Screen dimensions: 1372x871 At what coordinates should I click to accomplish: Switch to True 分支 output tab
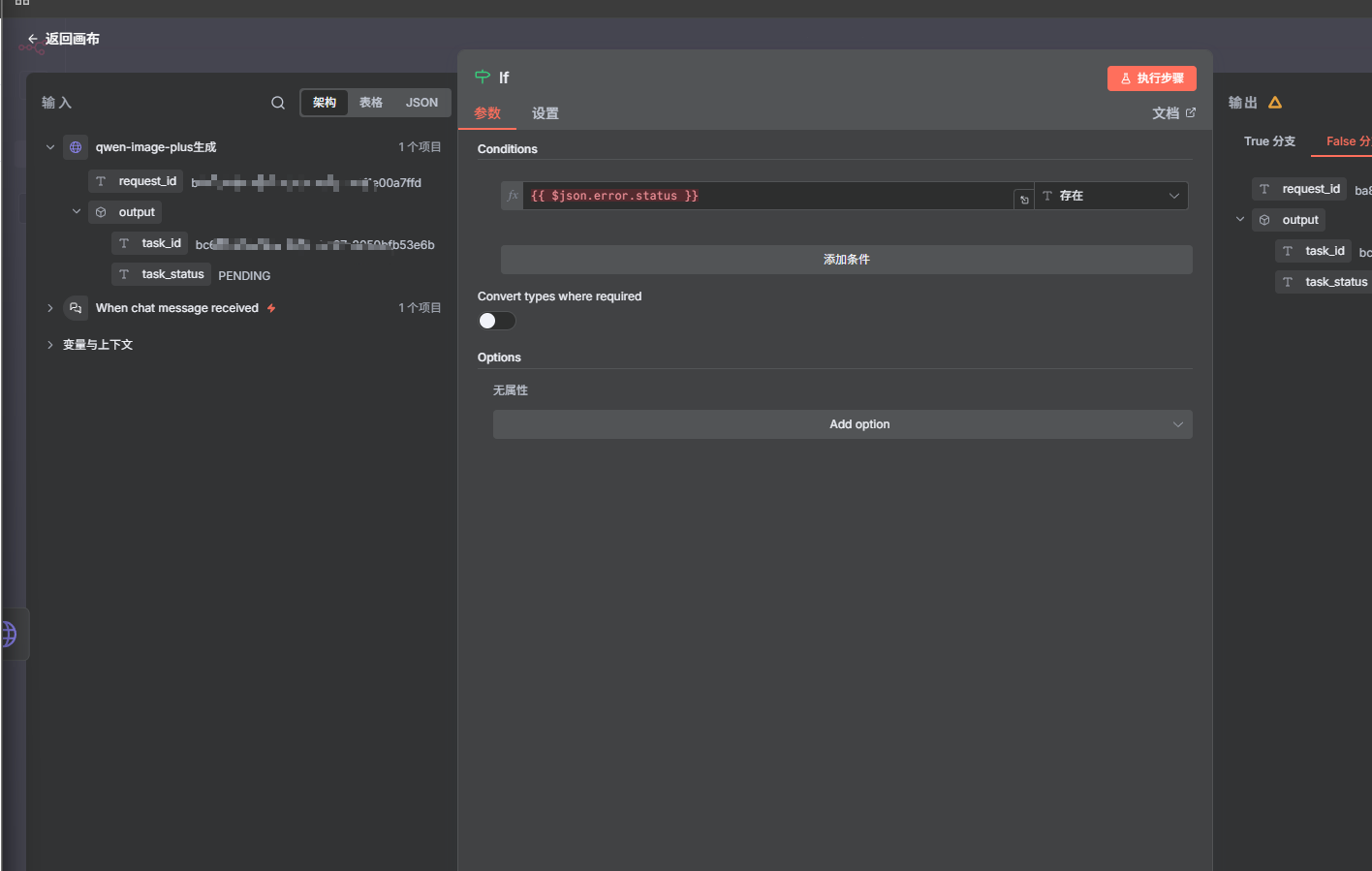(x=1269, y=141)
